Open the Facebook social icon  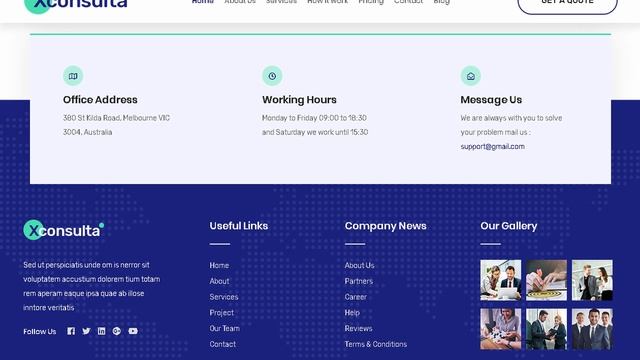(x=71, y=331)
